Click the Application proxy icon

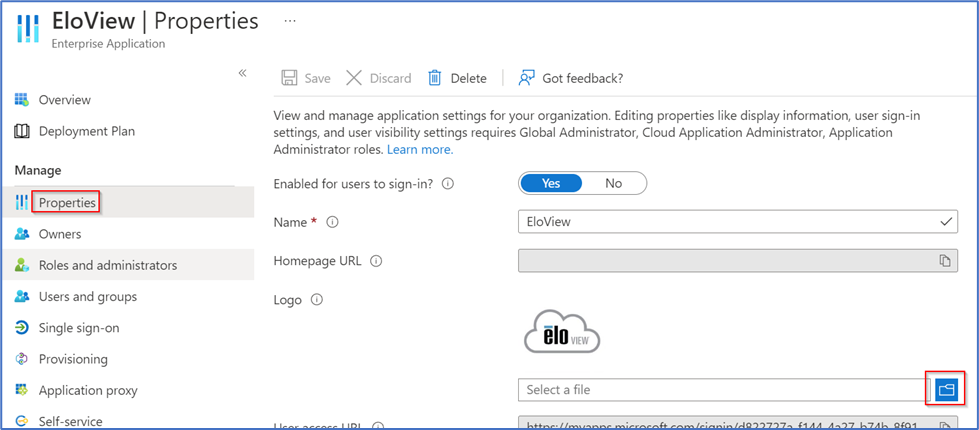(22, 391)
